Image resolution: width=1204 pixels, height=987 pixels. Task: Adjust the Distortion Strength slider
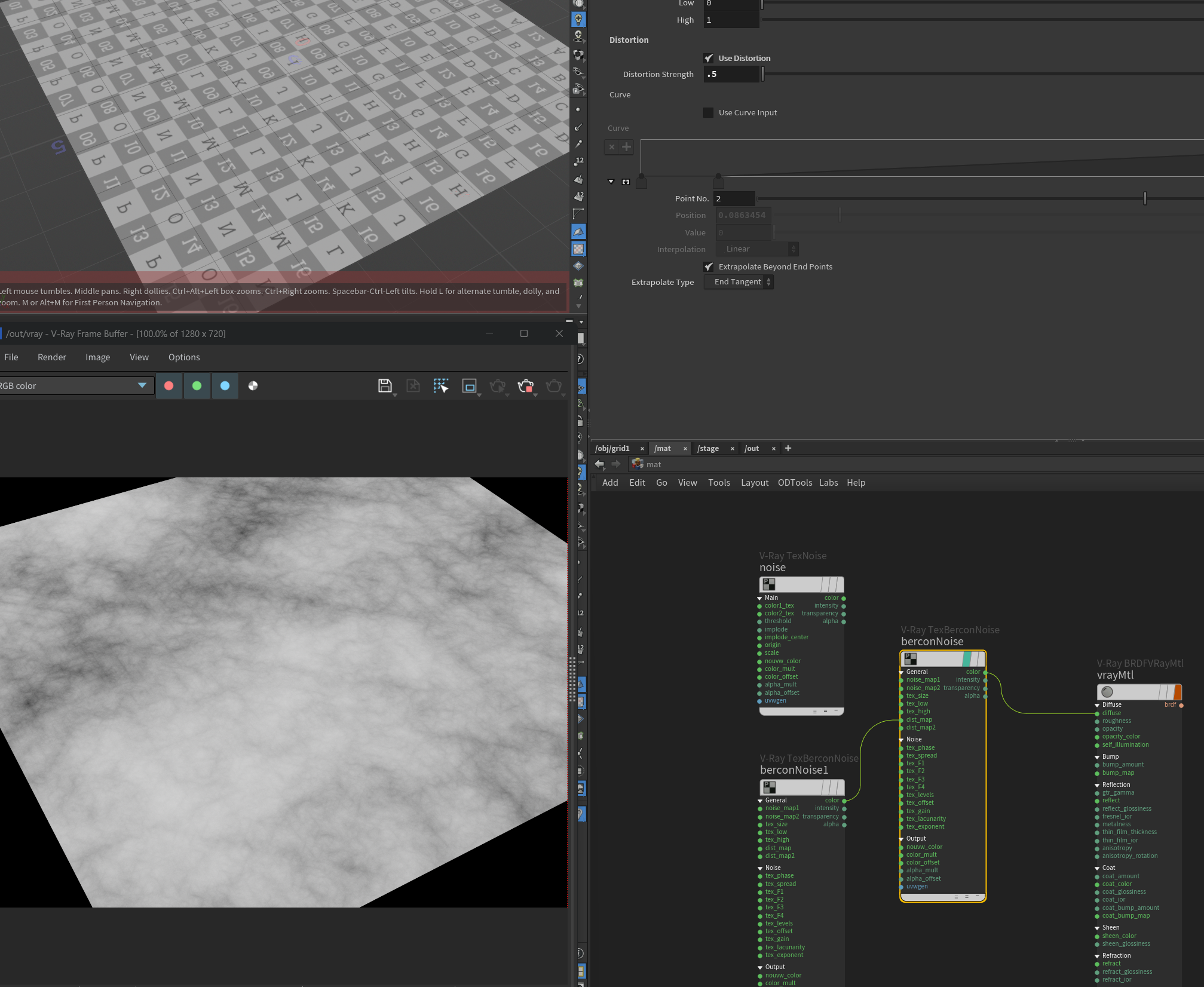pos(762,74)
